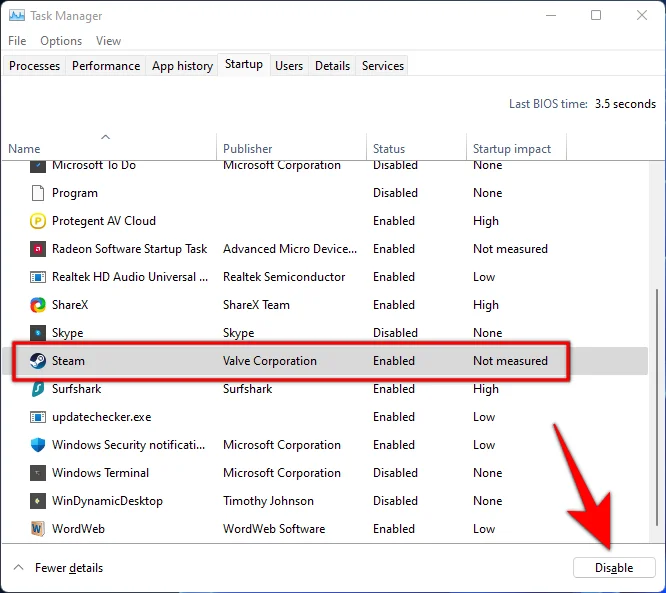Select the Windows Terminal name text

coord(100,473)
